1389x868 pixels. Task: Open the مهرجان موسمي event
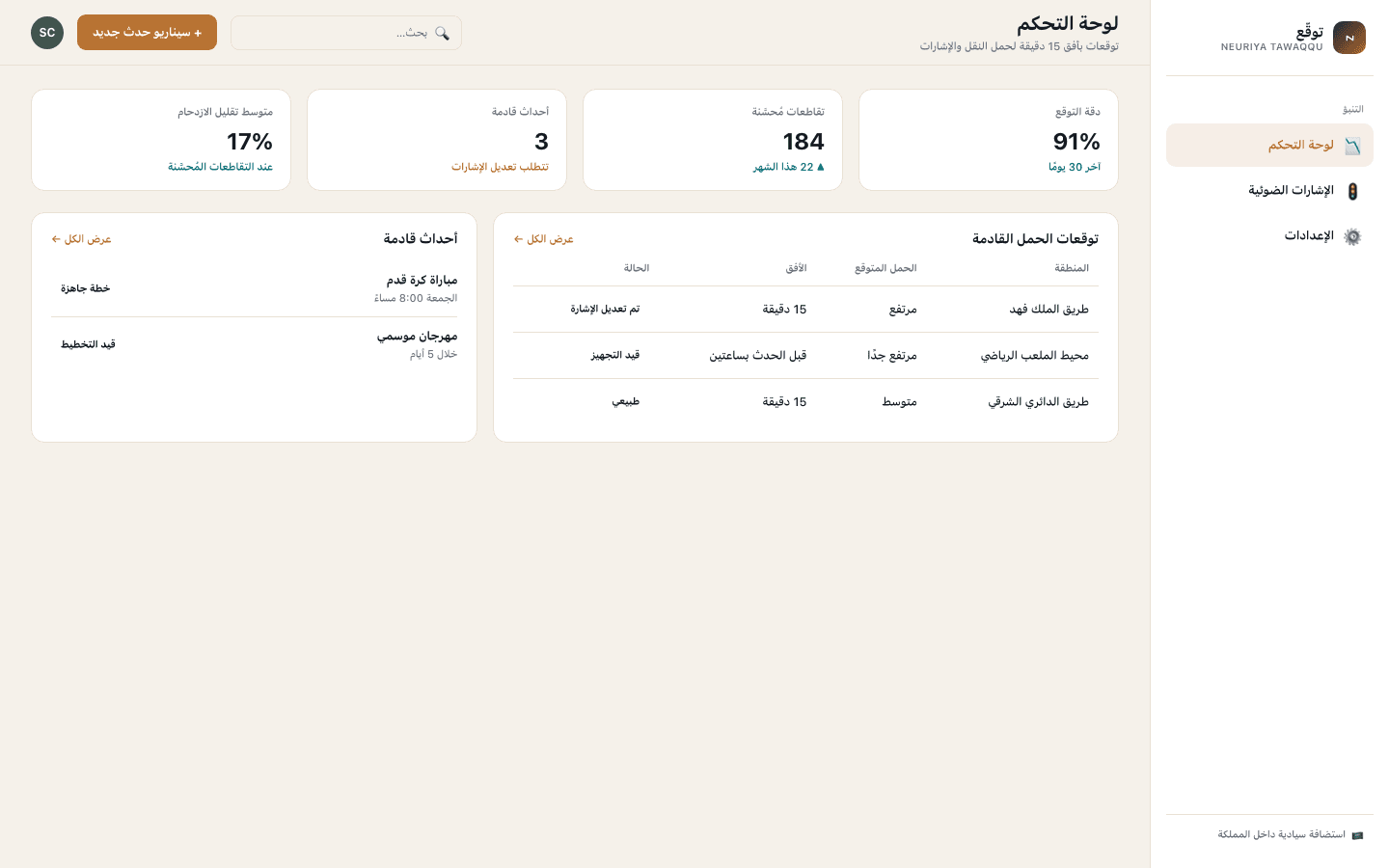254,344
